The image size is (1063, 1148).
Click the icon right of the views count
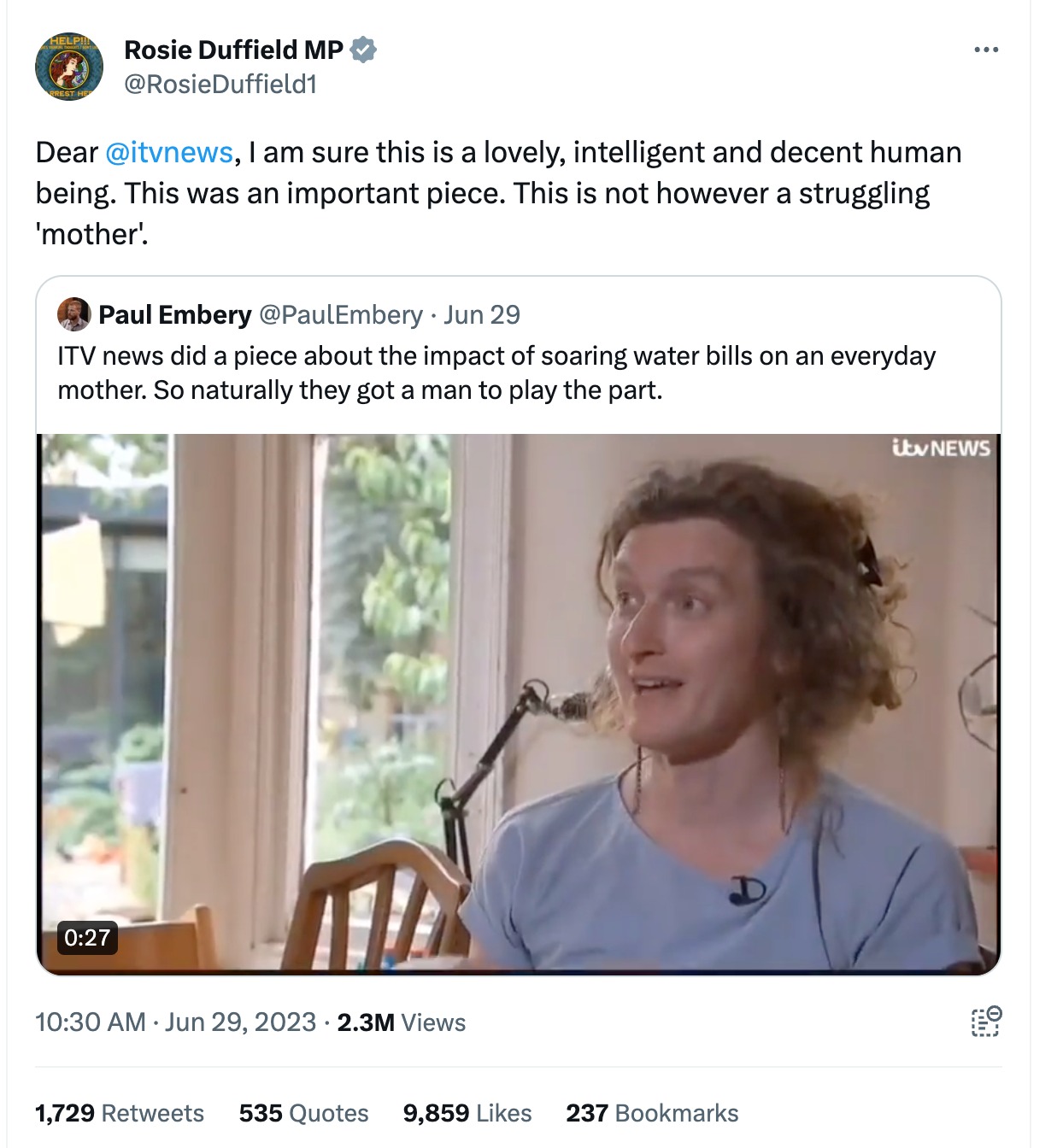[x=985, y=1022]
